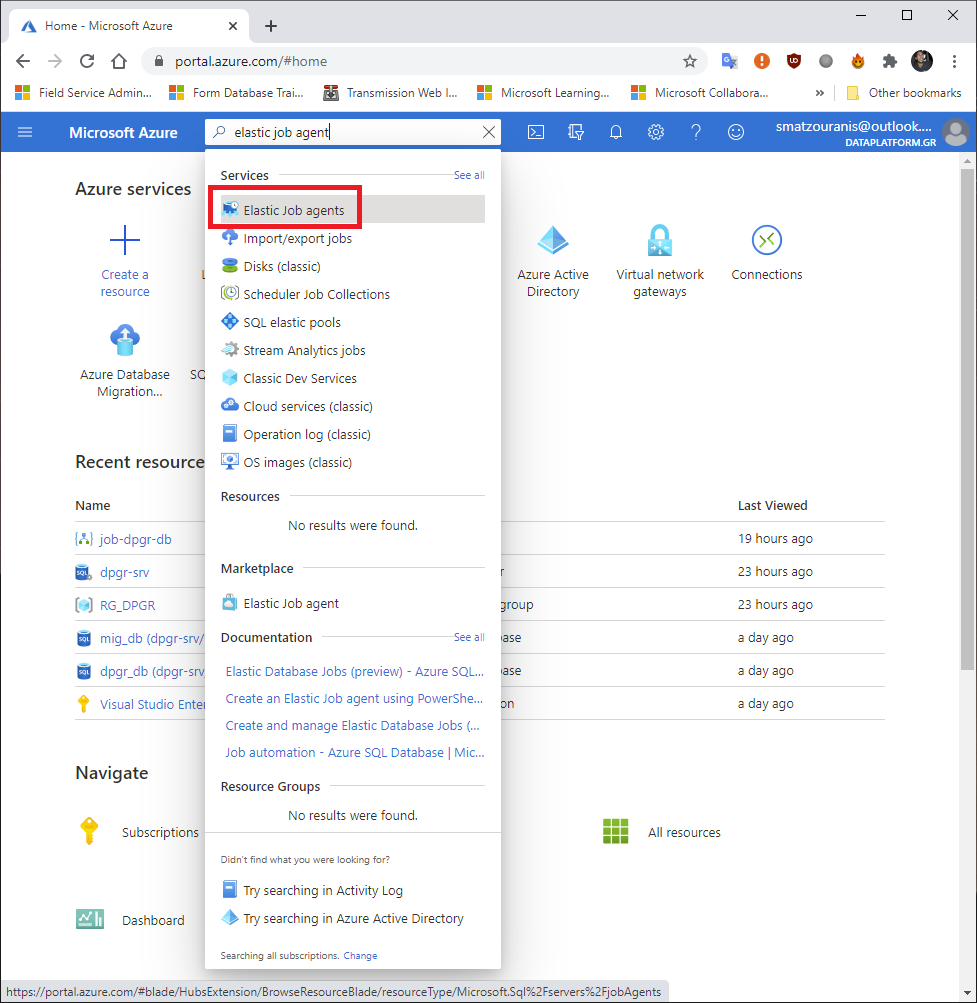Viewport: 977px width, 1003px height.
Task: Open the Extensions puzzle icon
Action: (889, 61)
